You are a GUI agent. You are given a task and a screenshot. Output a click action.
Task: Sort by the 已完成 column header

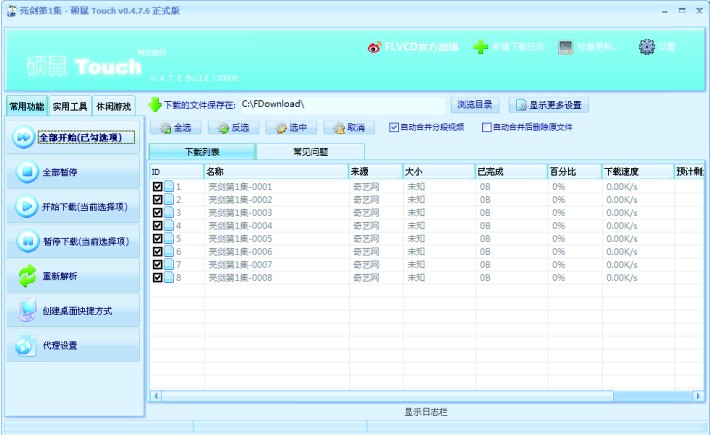512,172
